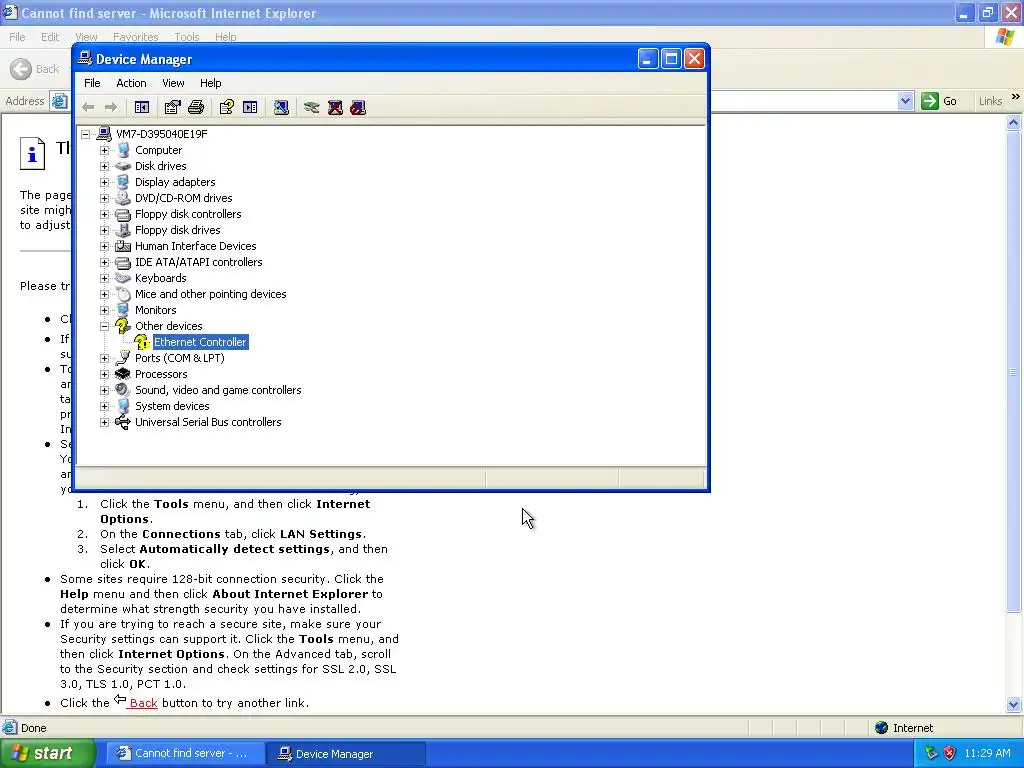Click Show/Hide Console Tree toolbar icon
The width and height of the screenshot is (1024, 768).
(142, 107)
